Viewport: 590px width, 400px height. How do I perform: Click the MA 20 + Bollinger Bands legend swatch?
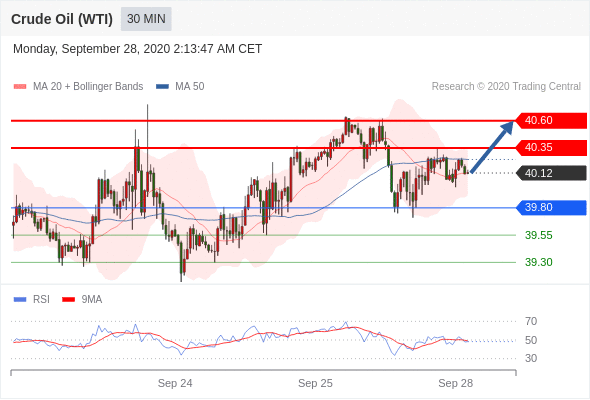[x=20, y=87]
